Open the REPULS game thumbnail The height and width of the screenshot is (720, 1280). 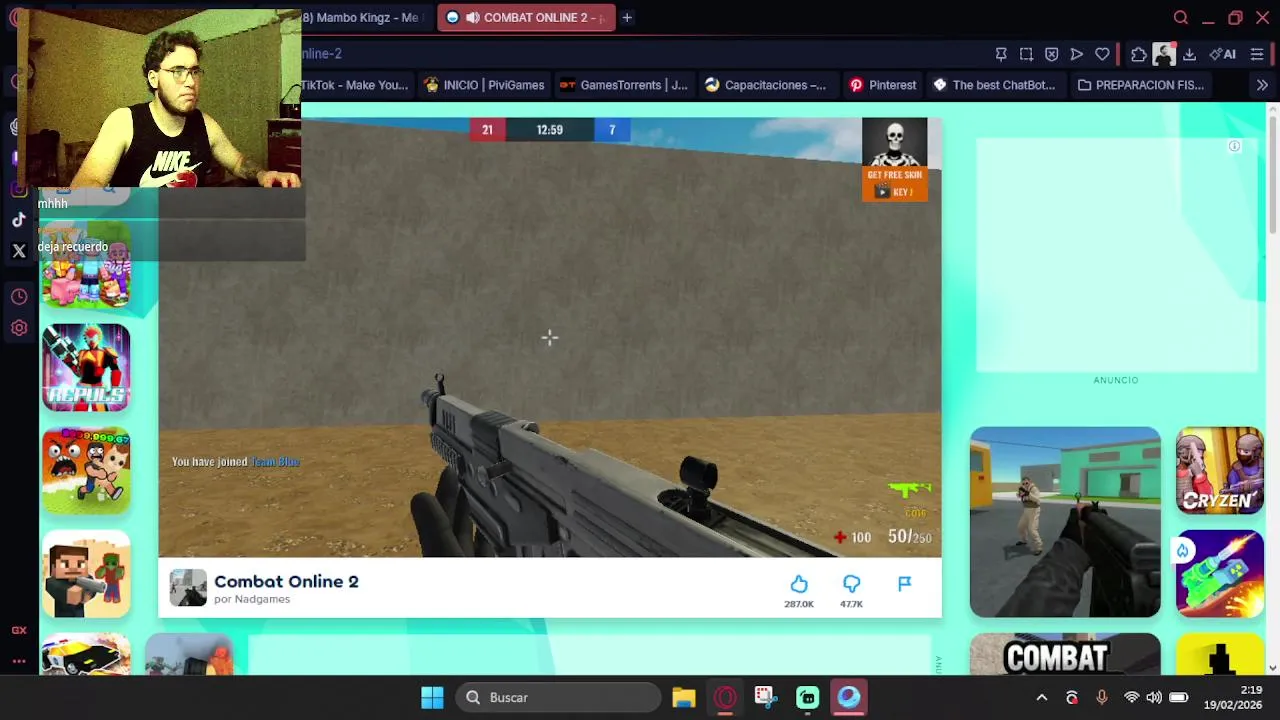(86, 367)
